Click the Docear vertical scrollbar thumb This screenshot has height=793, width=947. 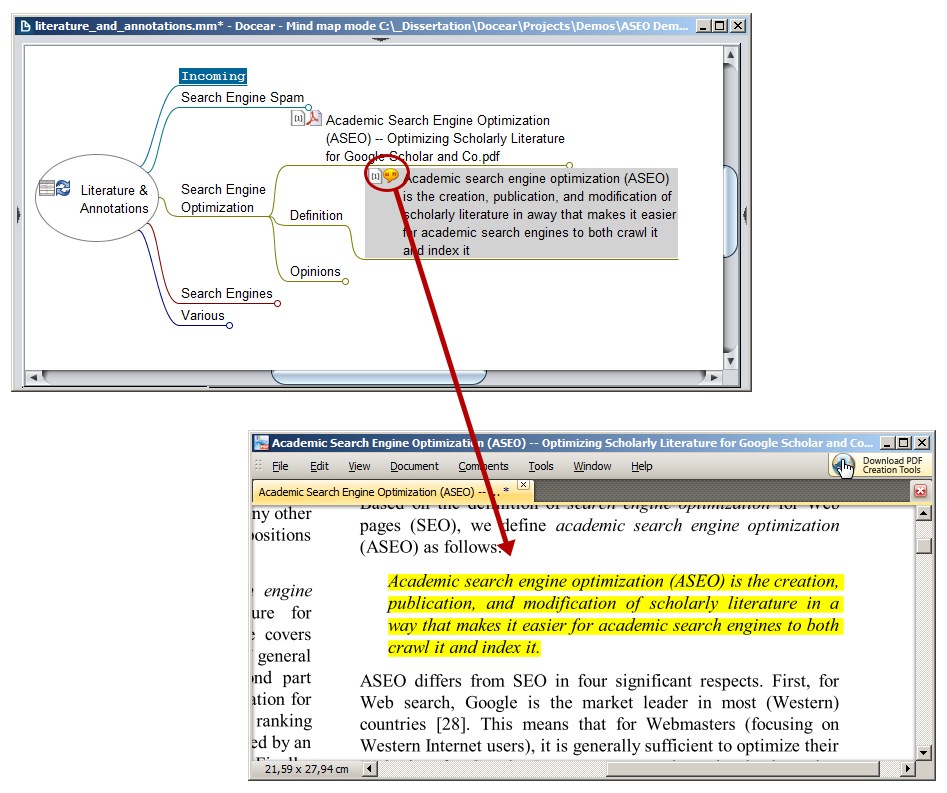(731, 211)
